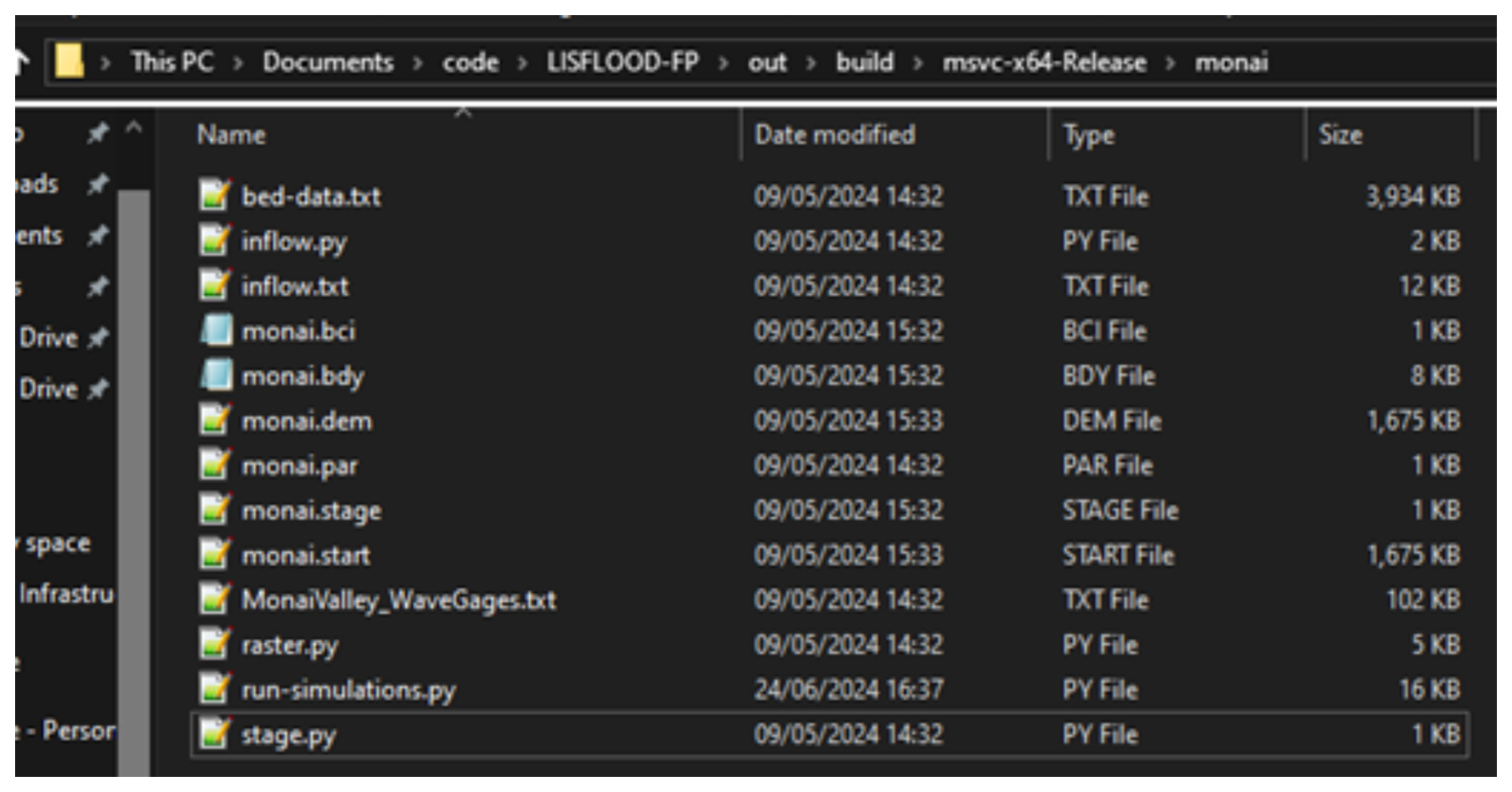Sort by the Size column header

click(x=1340, y=134)
